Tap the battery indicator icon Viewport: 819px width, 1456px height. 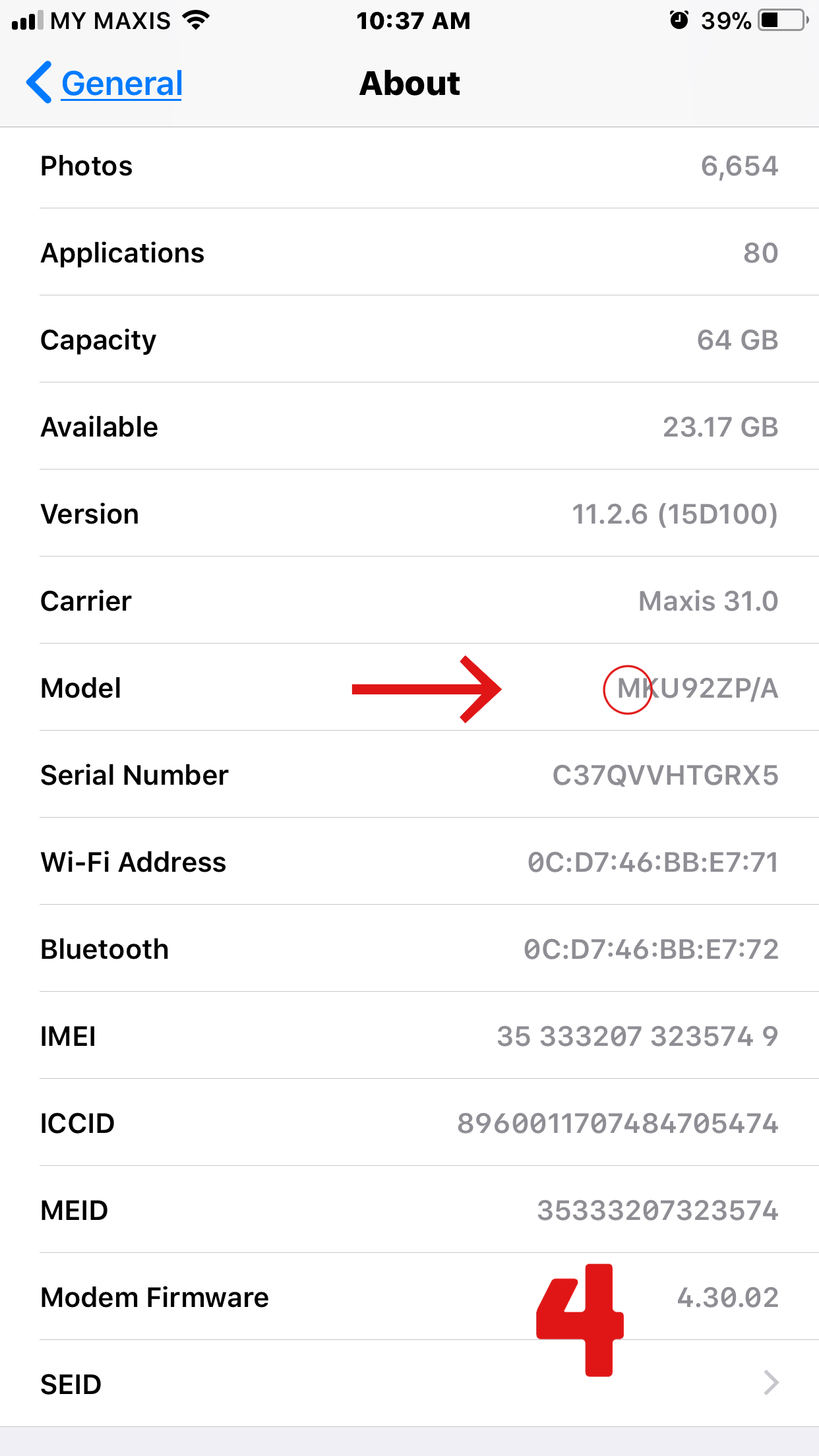pos(783,20)
